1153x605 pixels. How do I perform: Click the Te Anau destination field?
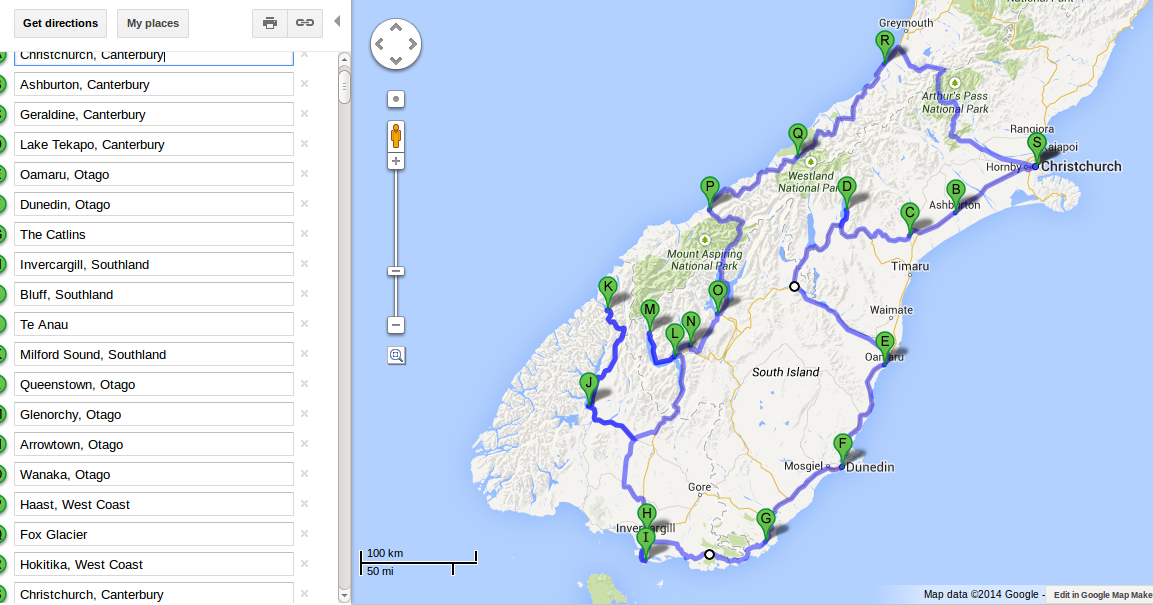(154, 324)
